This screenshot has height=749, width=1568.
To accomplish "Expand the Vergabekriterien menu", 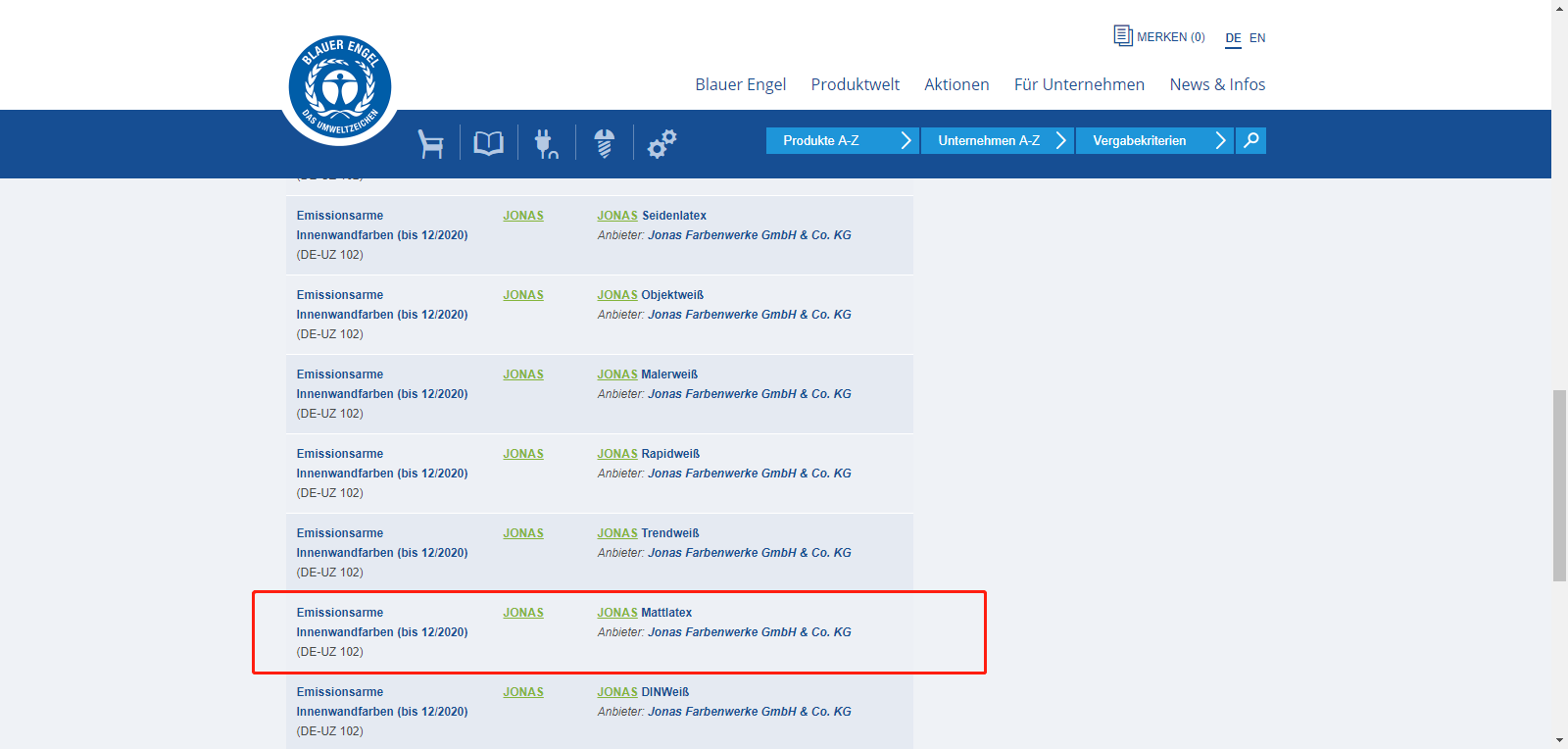I will [1154, 140].
